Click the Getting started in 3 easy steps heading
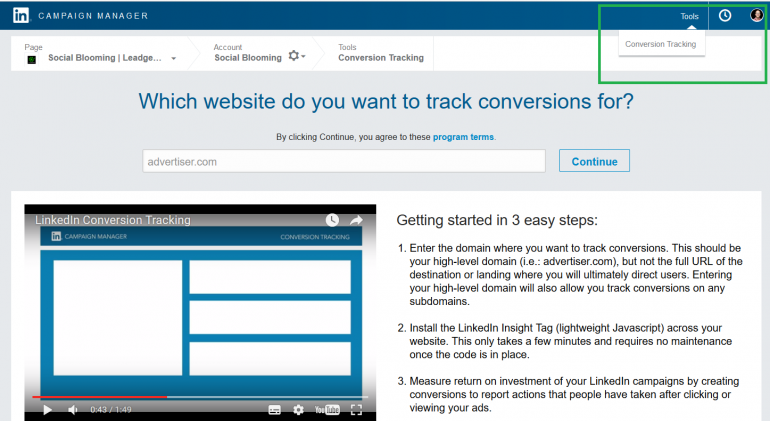Image resolution: width=770 pixels, height=421 pixels. click(x=497, y=220)
